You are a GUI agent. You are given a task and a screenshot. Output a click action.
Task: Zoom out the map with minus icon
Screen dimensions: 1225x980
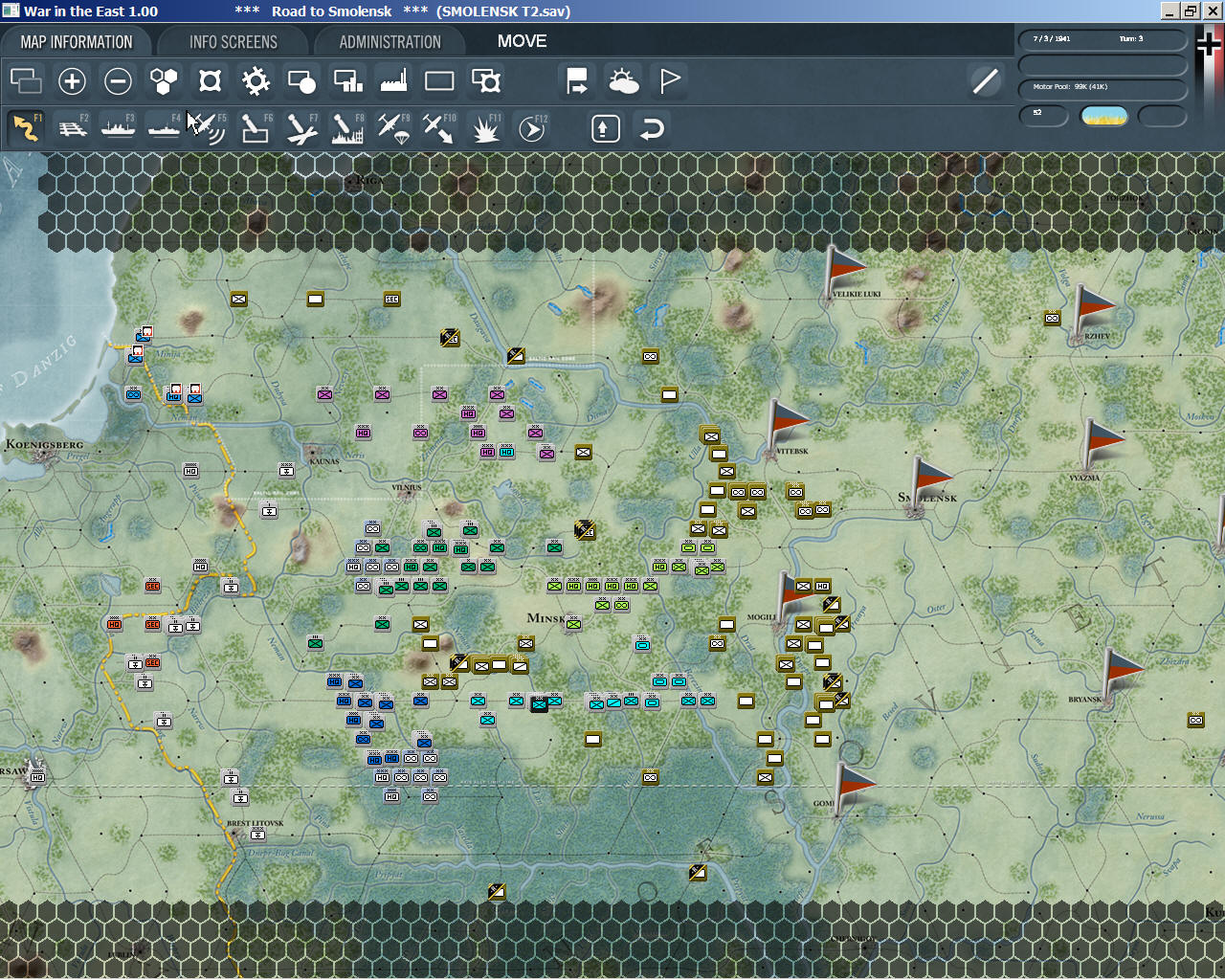pyautogui.click(x=118, y=81)
